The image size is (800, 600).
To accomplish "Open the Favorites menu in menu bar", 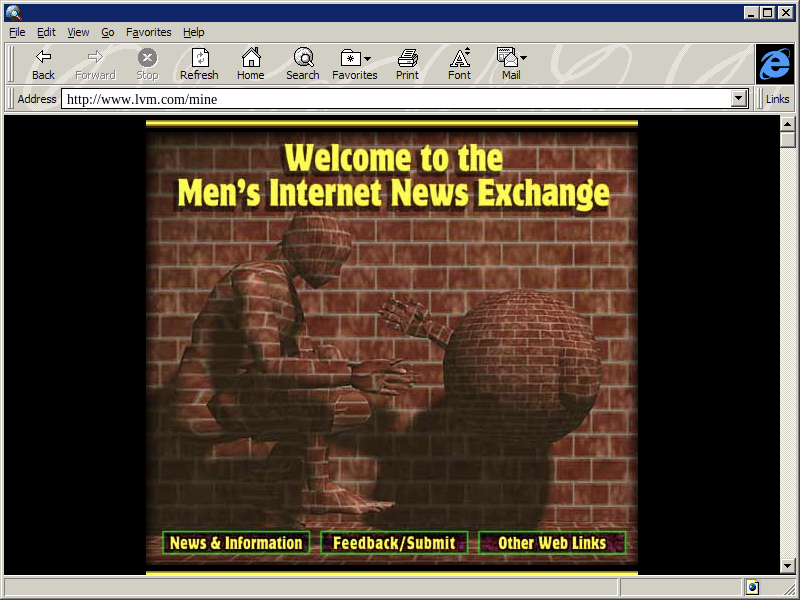I will click(148, 32).
